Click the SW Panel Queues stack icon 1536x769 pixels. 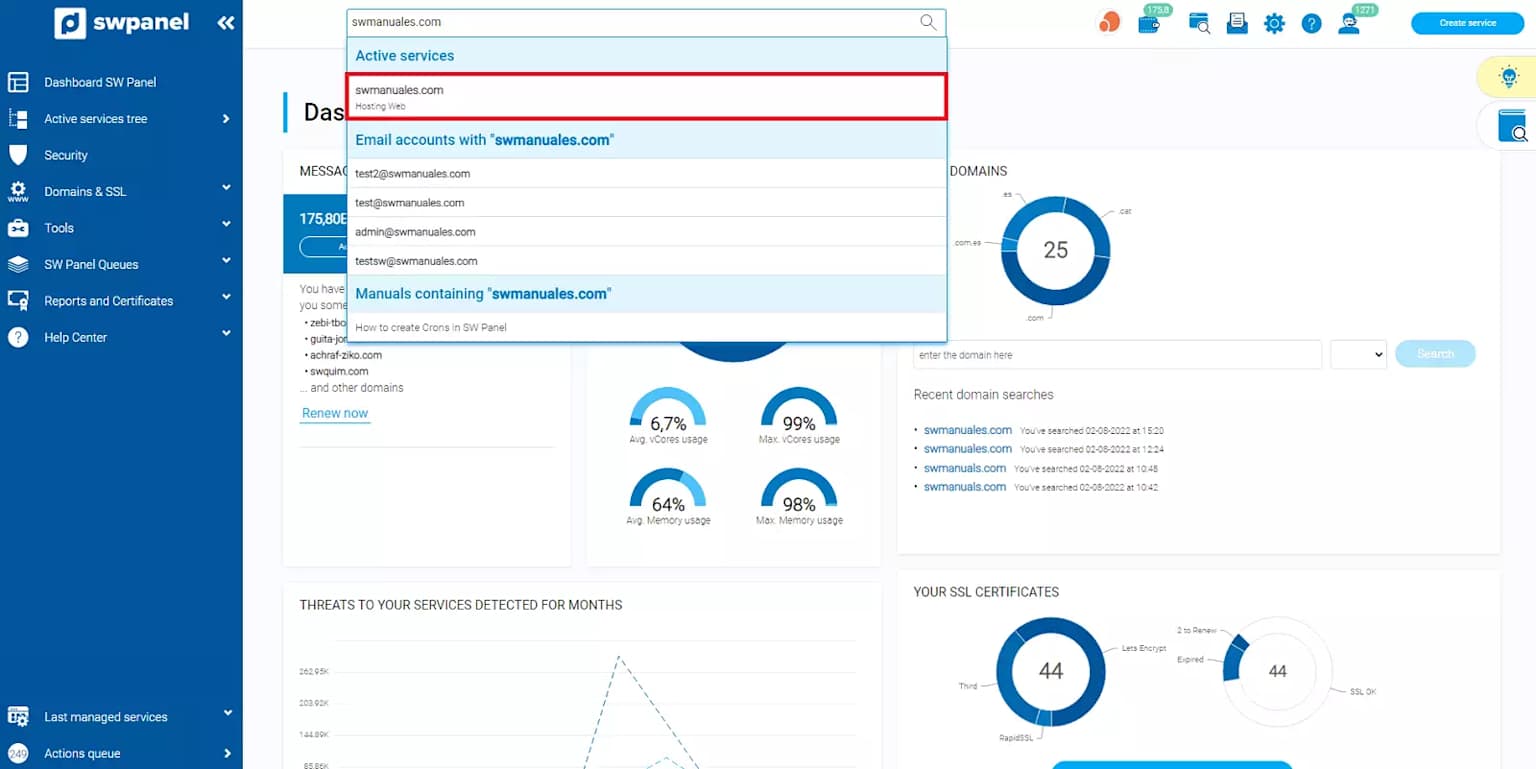point(18,265)
